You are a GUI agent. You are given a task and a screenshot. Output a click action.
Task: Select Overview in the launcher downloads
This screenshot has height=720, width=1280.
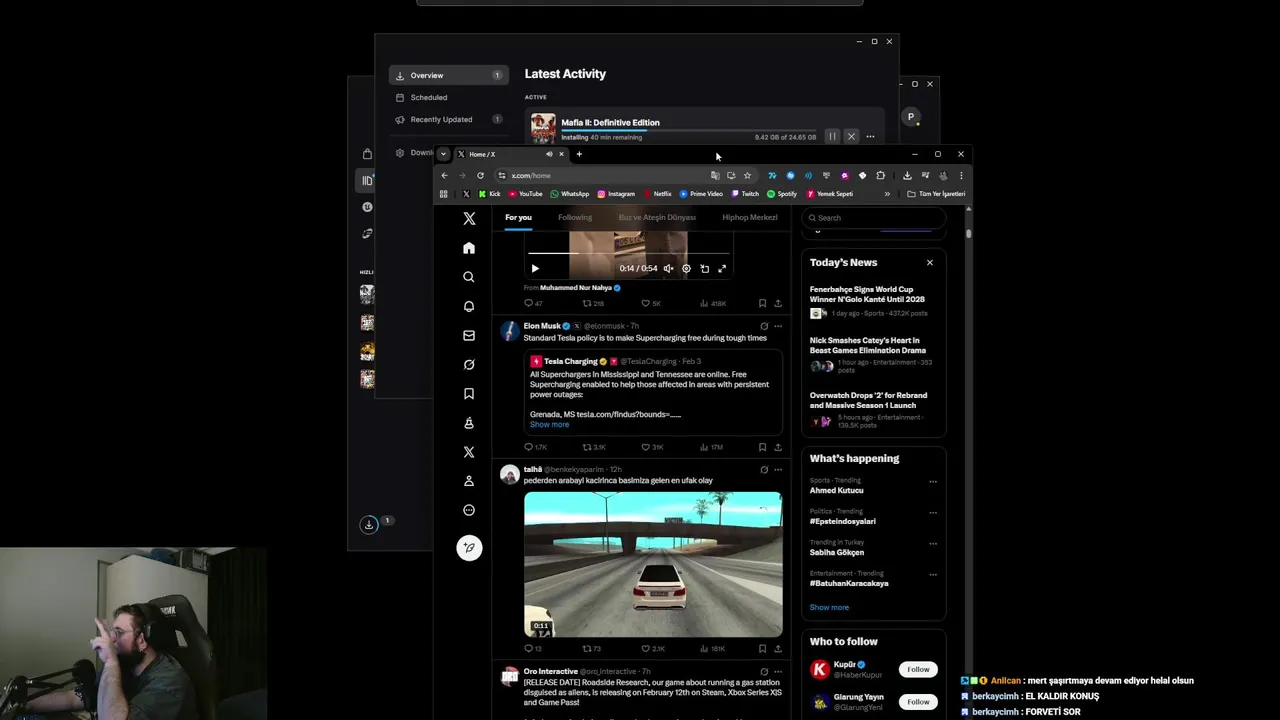pyautogui.click(x=448, y=75)
